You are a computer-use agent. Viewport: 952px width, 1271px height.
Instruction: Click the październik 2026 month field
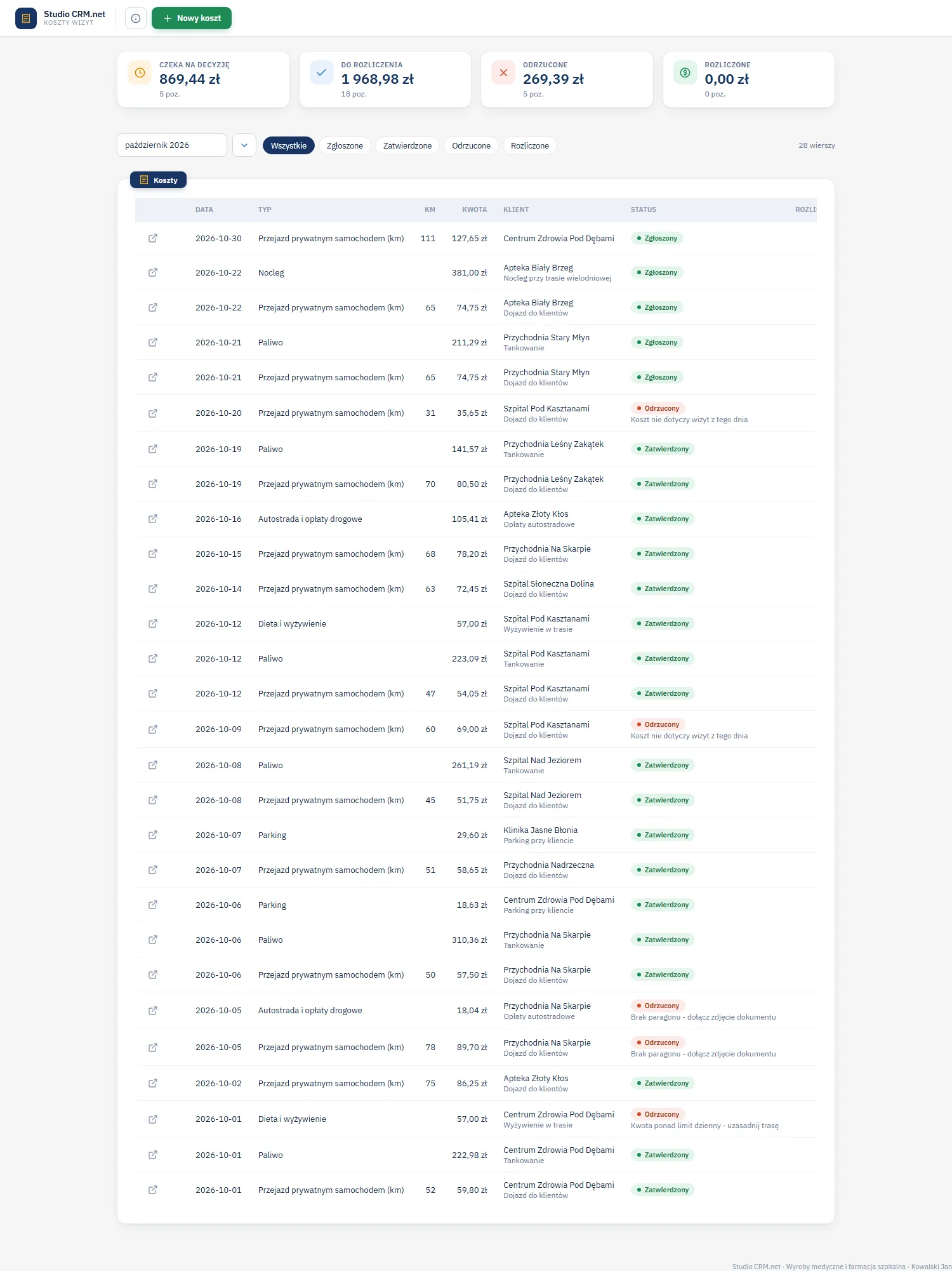[x=172, y=145]
